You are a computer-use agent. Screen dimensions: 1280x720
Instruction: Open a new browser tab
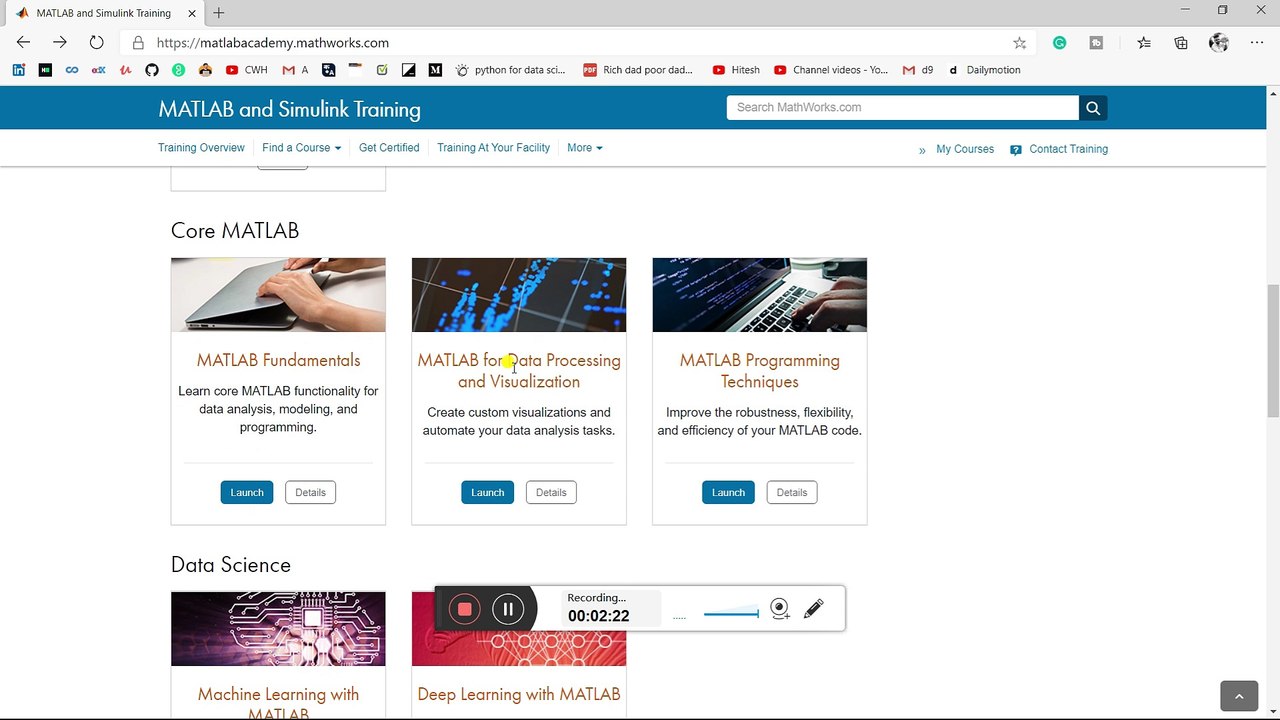tap(218, 13)
